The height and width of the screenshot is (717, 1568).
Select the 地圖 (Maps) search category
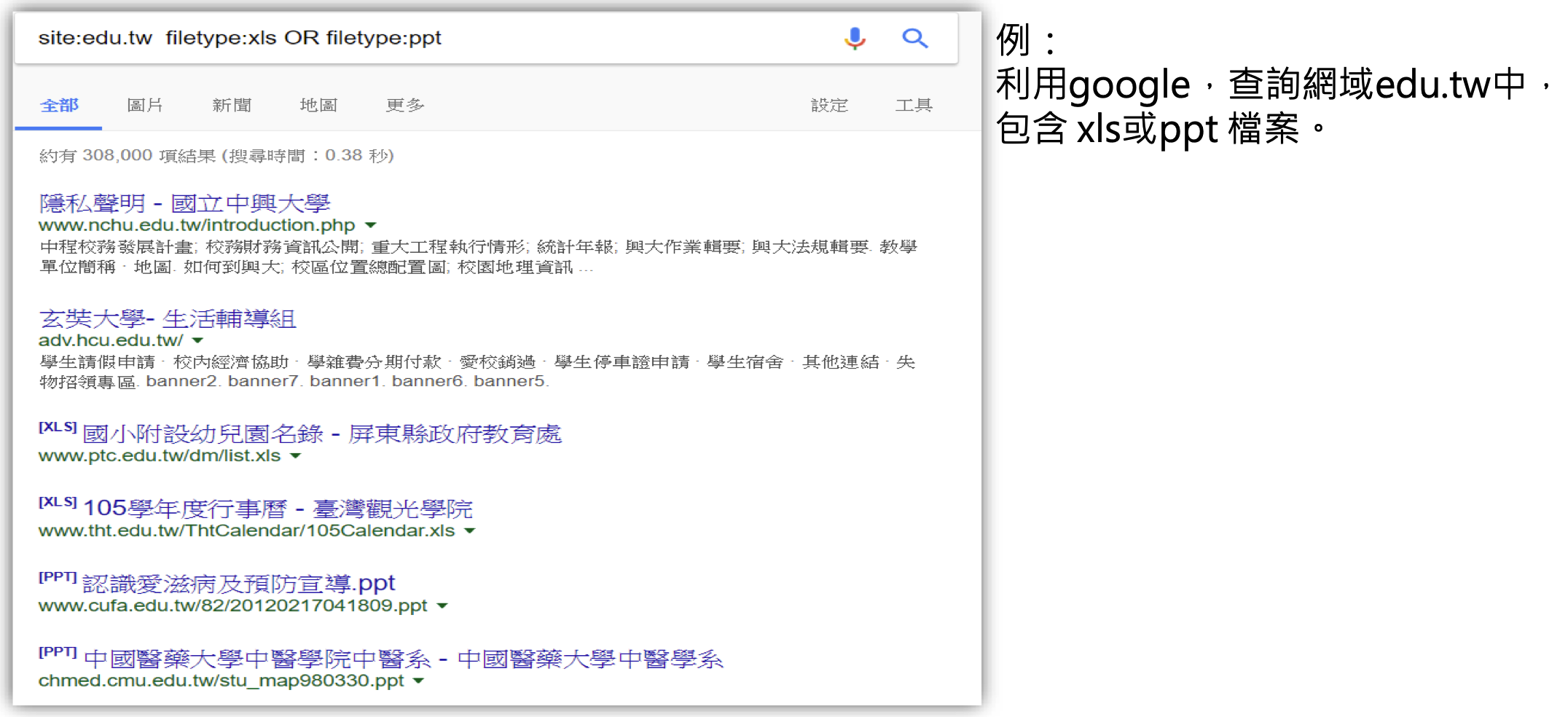point(318,105)
